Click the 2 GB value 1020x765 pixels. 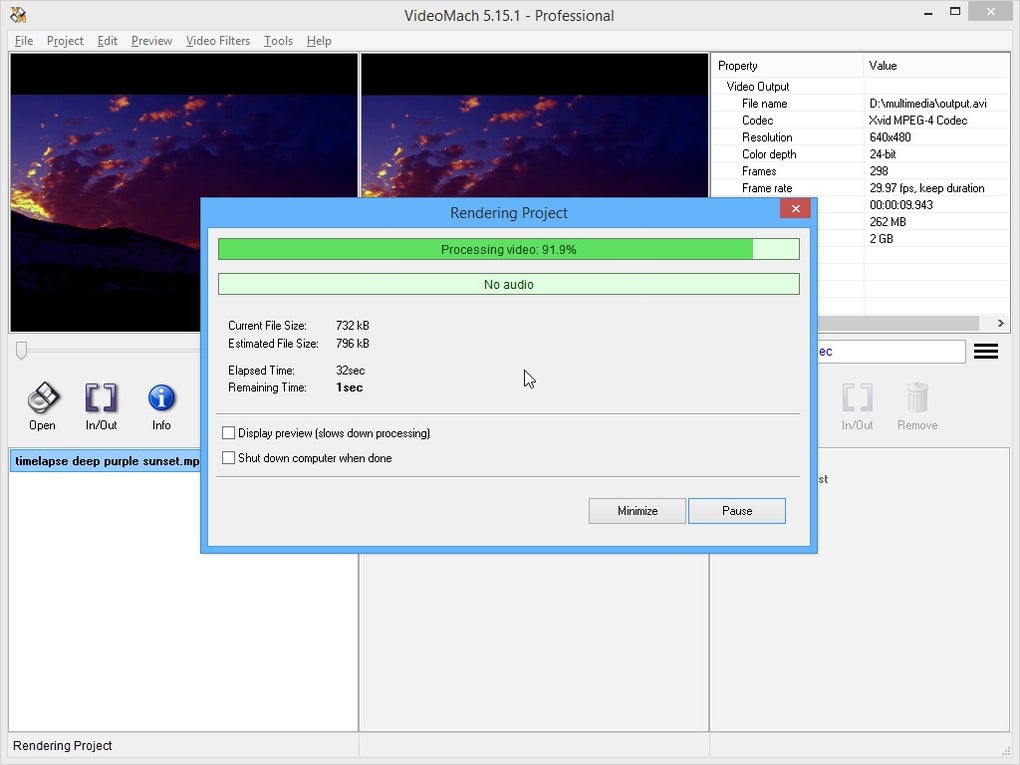point(881,239)
